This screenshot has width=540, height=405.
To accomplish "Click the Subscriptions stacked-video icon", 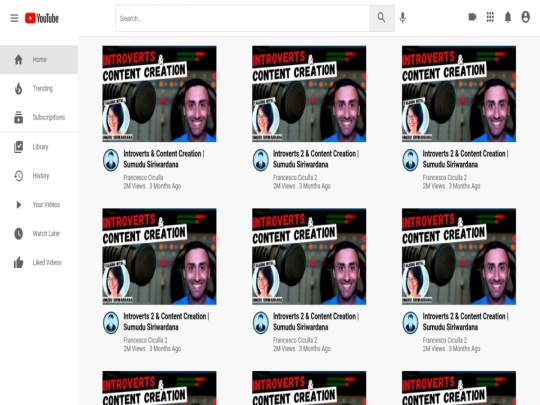I will pyautogui.click(x=19, y=117).
